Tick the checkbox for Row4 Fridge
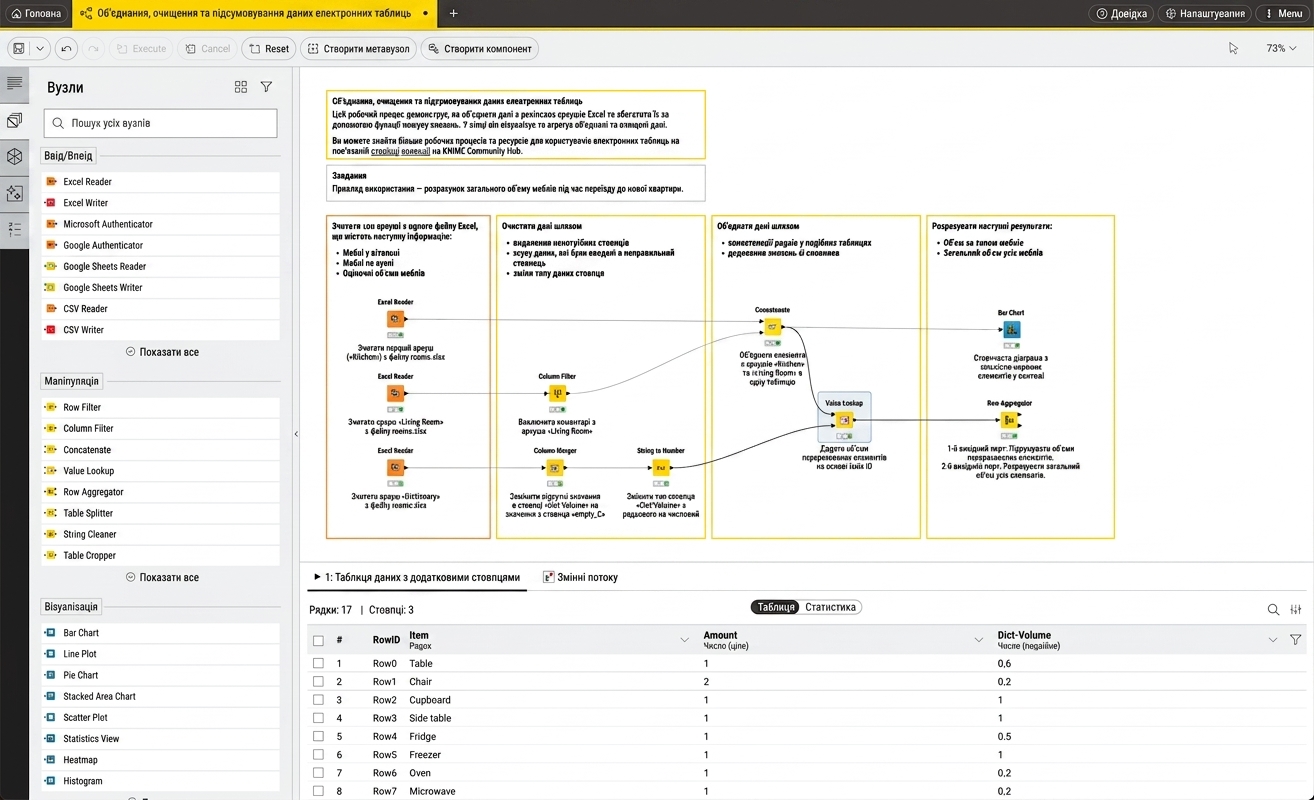The height and width of the screenshot is (800, 1314). click(x=318, y=736)
